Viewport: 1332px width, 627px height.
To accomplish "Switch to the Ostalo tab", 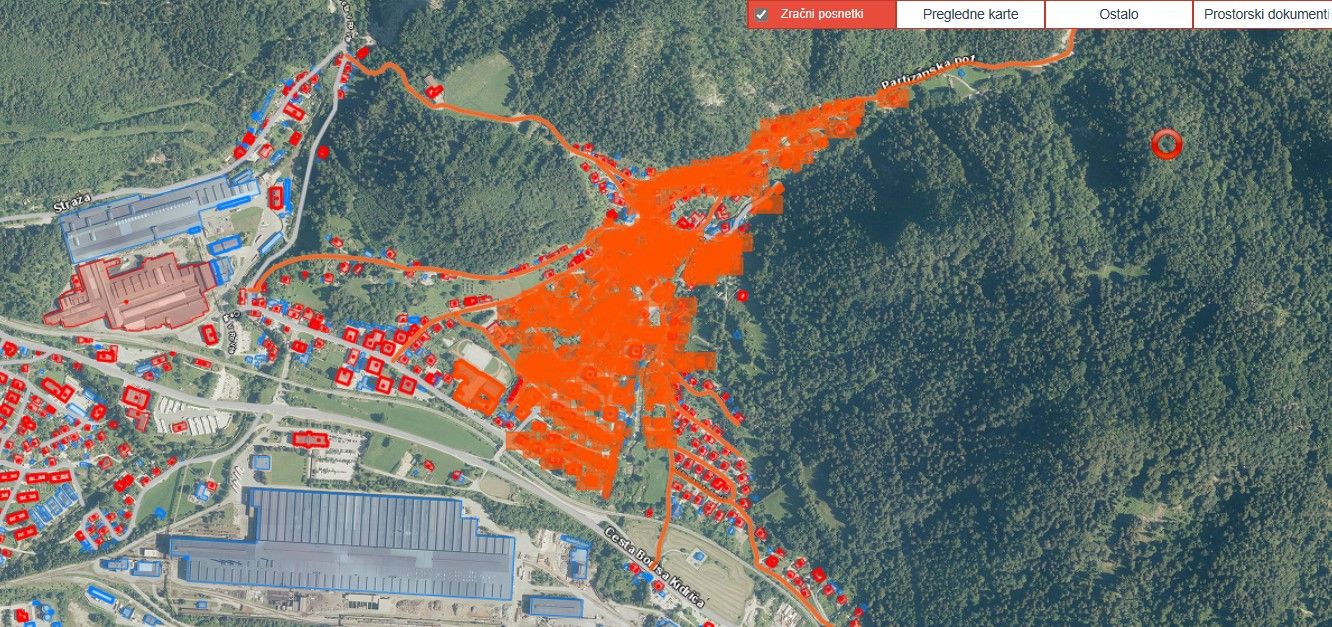I will 1118,15.
